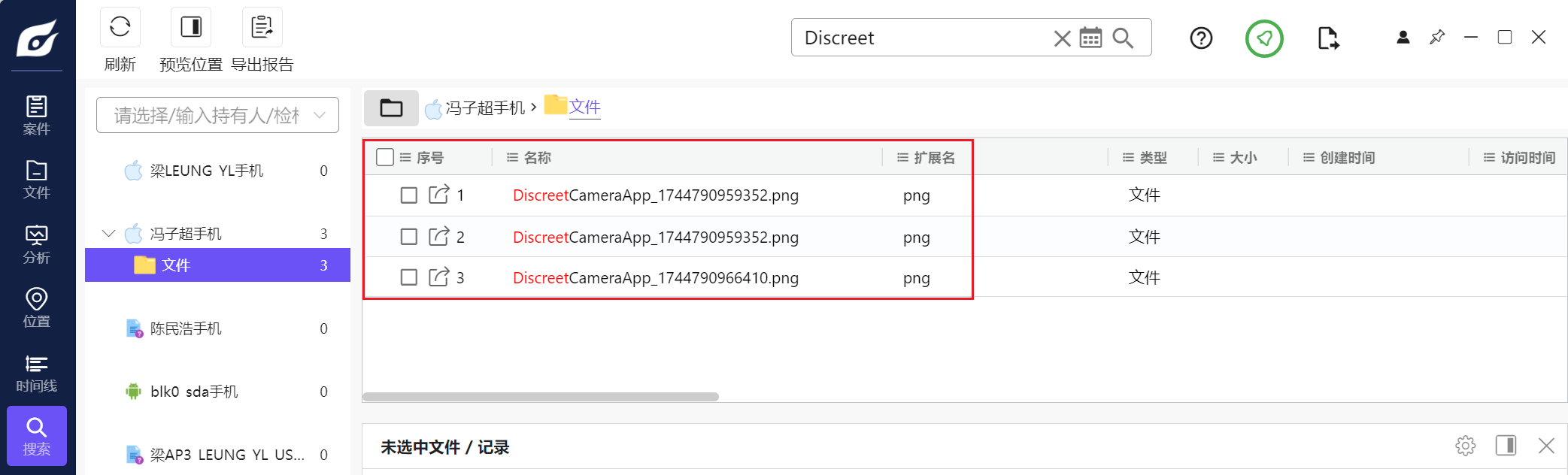Click the export report (导出报告) icon
The height and width of the screenshot is (475, 1568).
(x=262, y=28)
